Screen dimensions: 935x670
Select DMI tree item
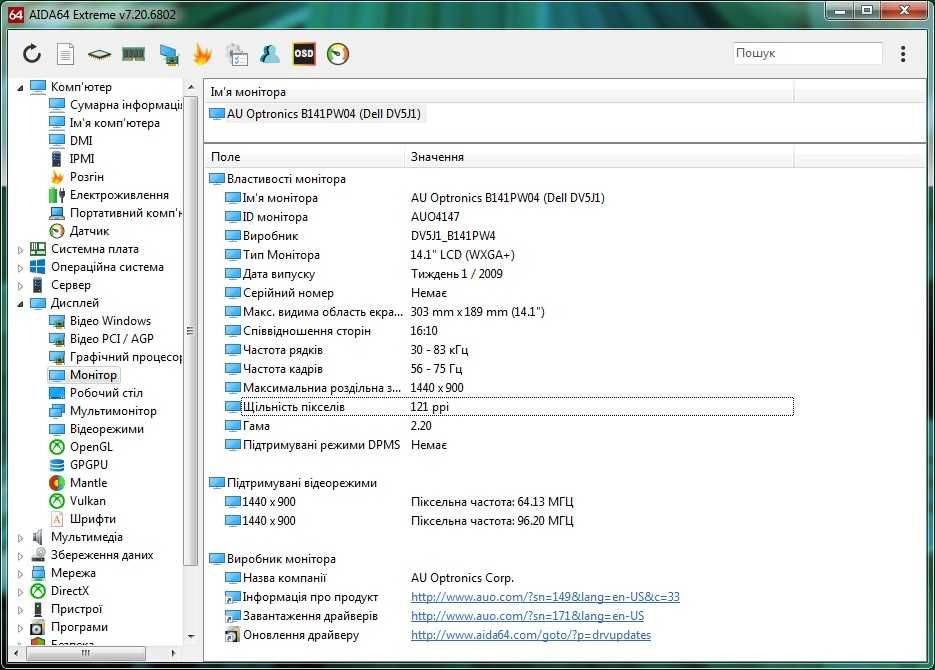point(81,141)
